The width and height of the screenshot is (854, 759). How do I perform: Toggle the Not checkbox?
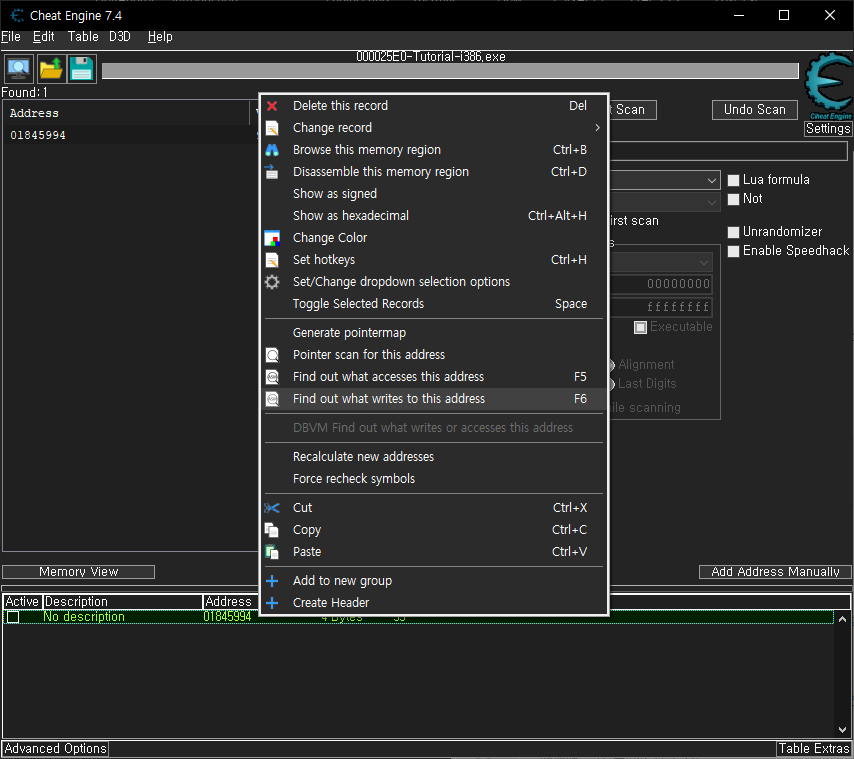click(734, 199)
